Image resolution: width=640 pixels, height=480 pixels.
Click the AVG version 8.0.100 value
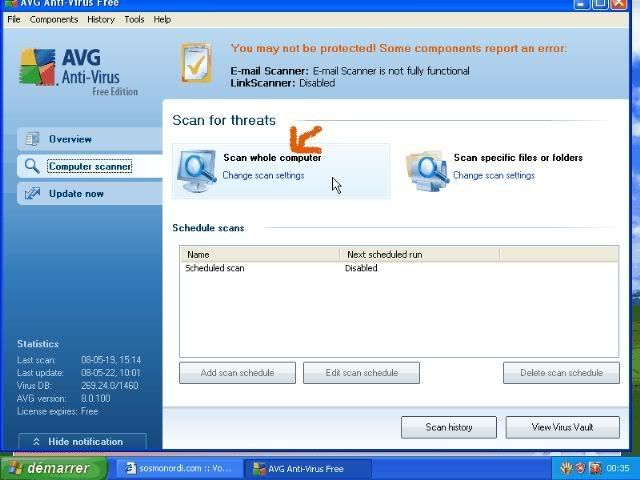pos(96,398)
